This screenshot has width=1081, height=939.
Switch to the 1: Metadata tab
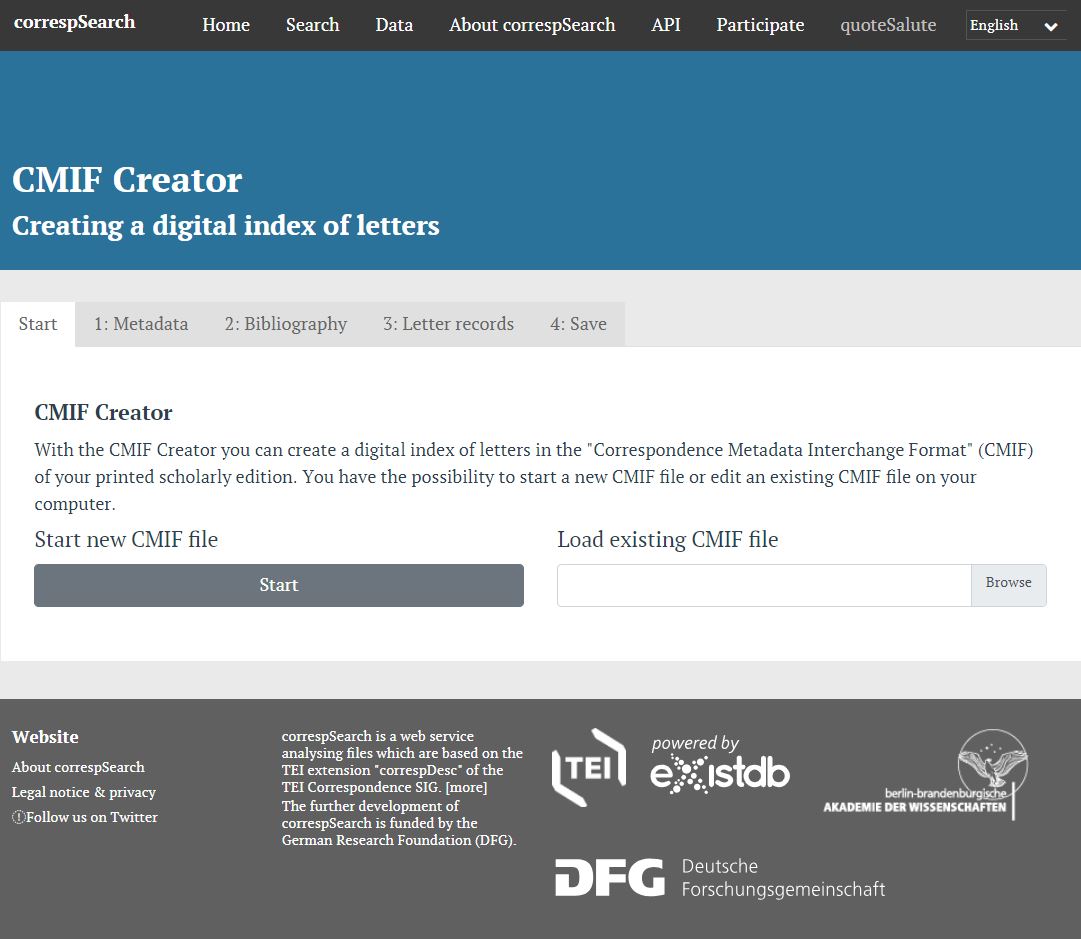[141, 324]
